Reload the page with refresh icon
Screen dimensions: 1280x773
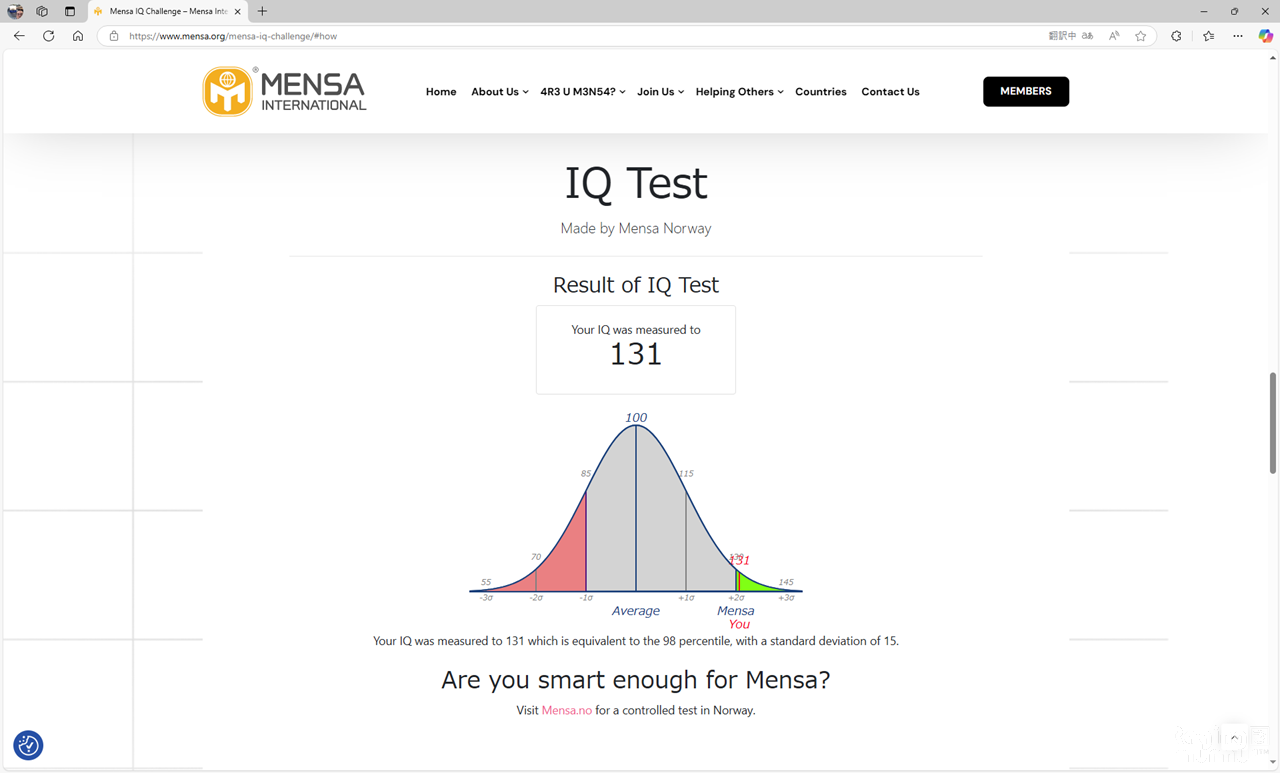[48, 36]
